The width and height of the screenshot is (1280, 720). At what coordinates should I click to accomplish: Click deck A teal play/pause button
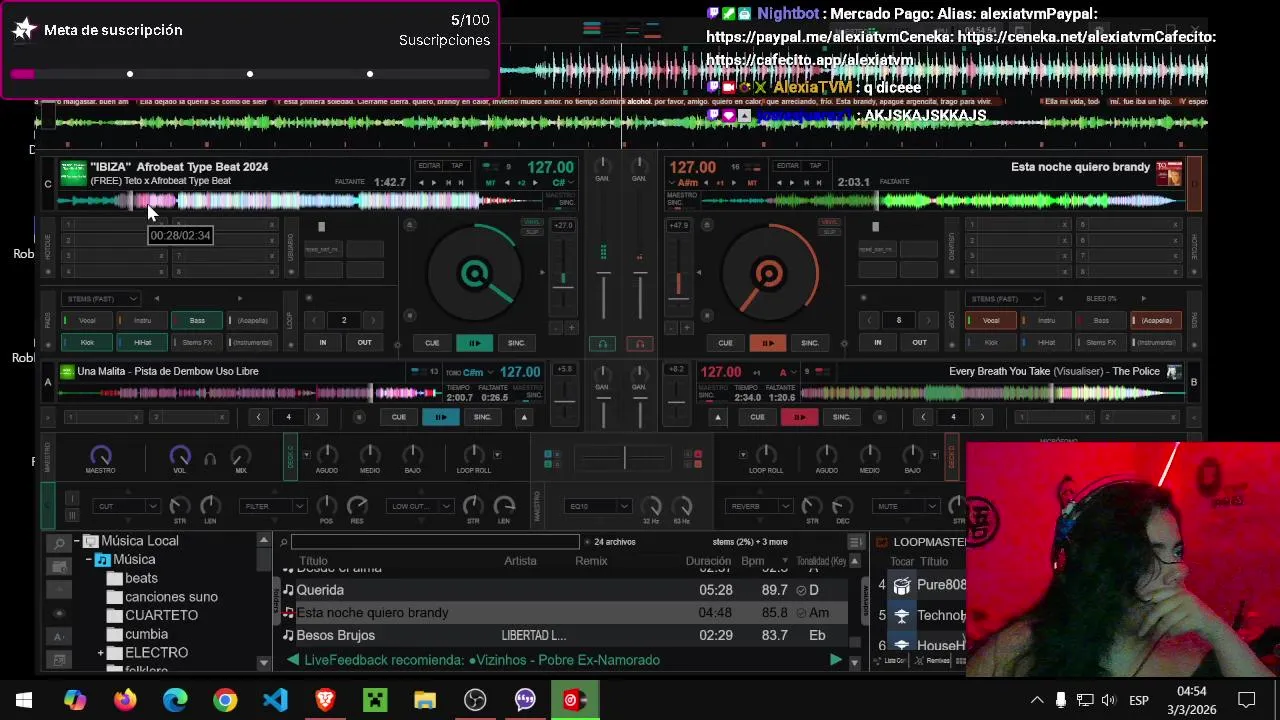click(440, 417)
